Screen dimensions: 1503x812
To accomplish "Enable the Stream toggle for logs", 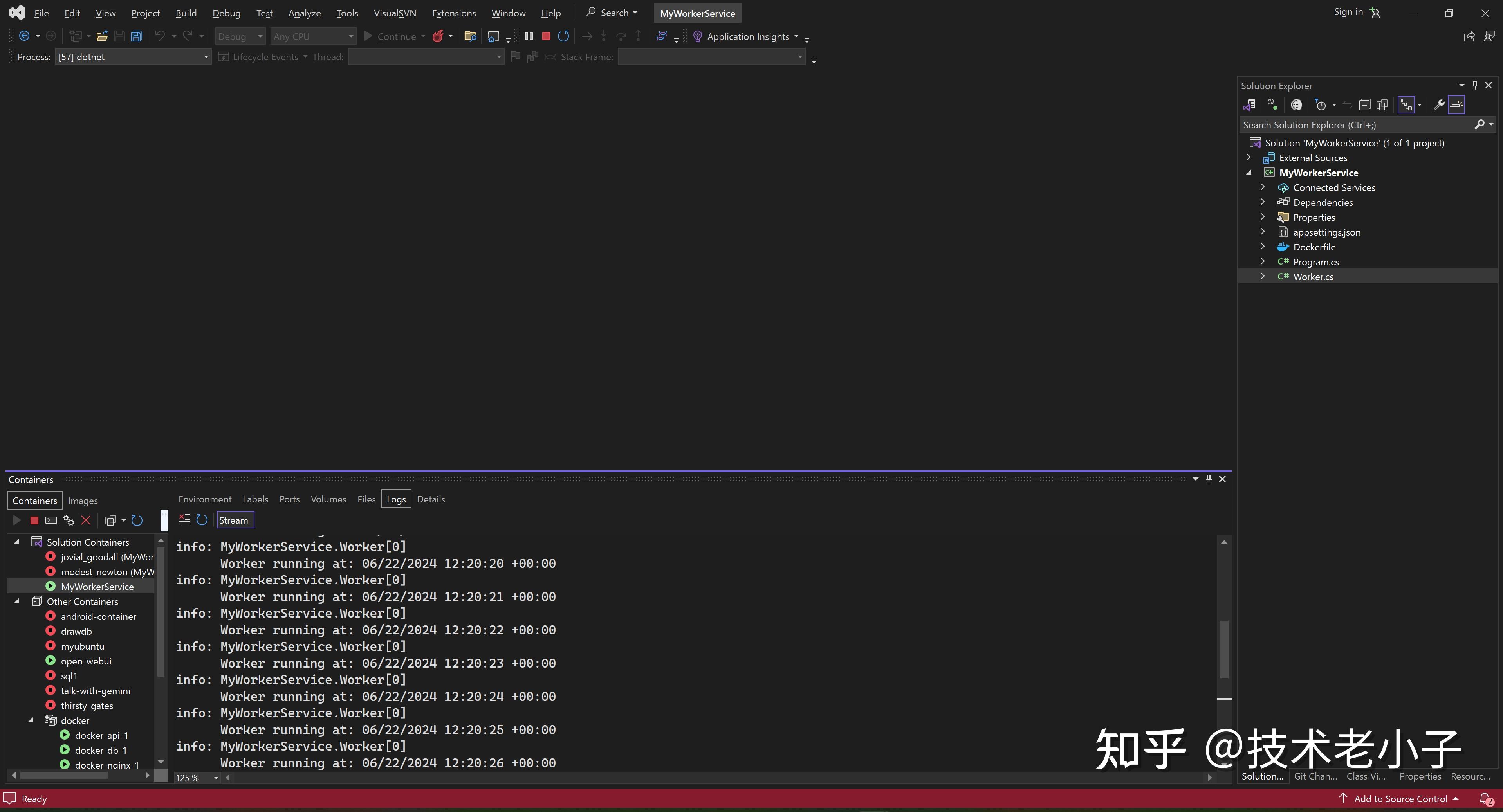I will pos(234,520).
